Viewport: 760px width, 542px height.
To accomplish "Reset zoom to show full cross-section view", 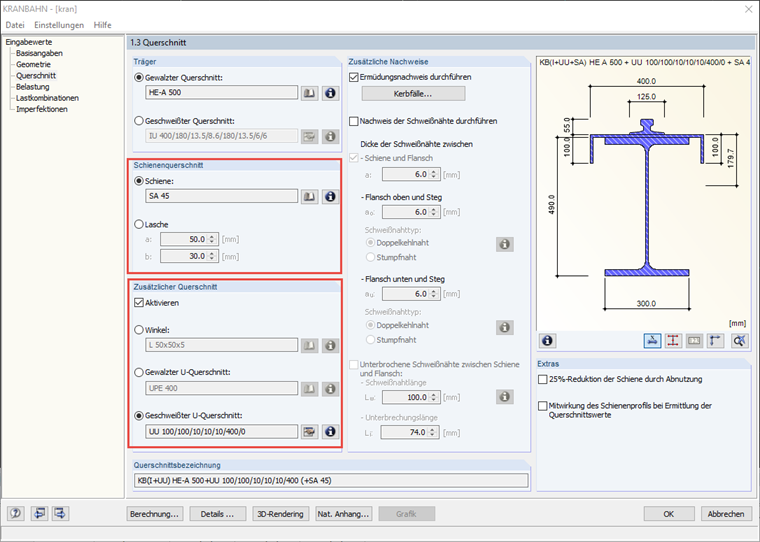I will 739,341.
